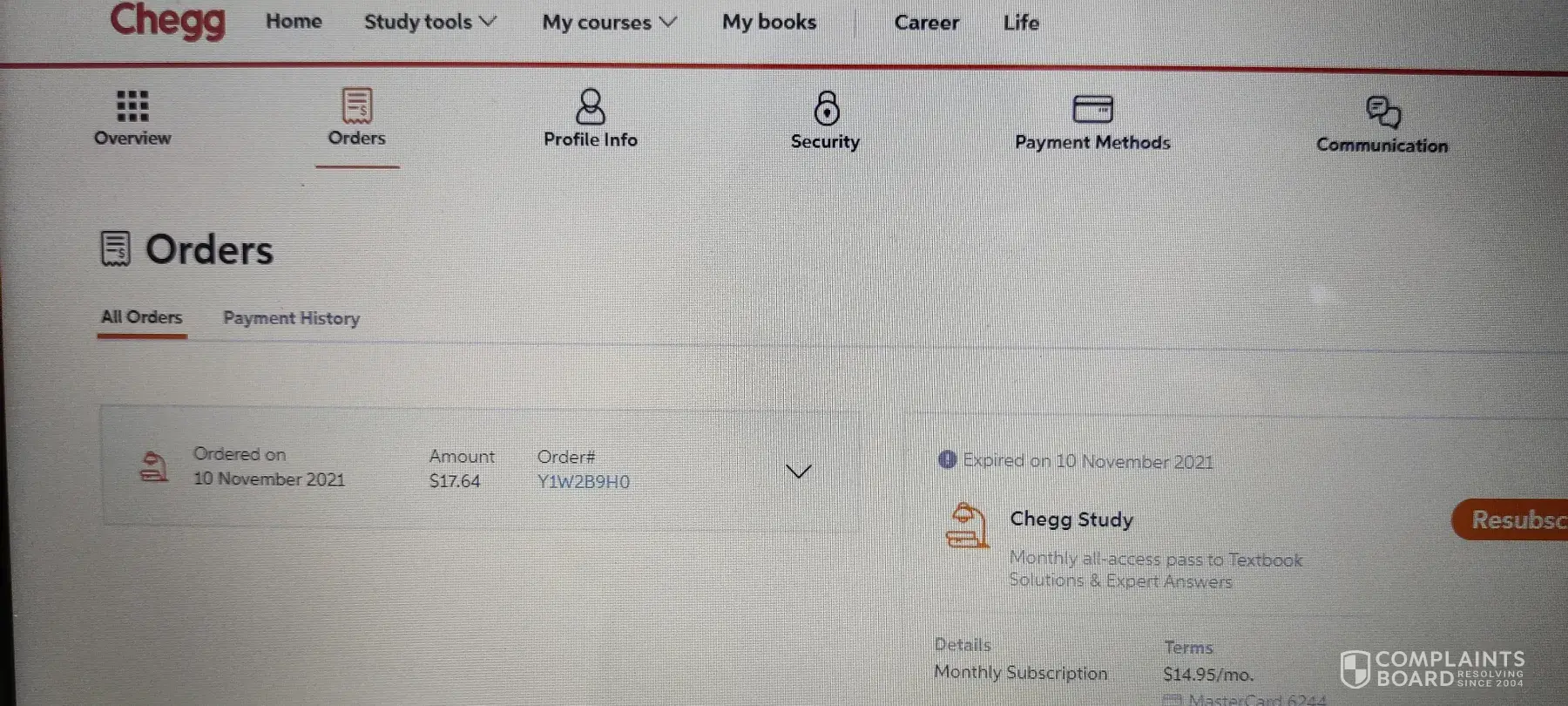The image size is (1568, 706).
Task: Open the Career link
Action: pyautogui.click(x=926, y=23)
